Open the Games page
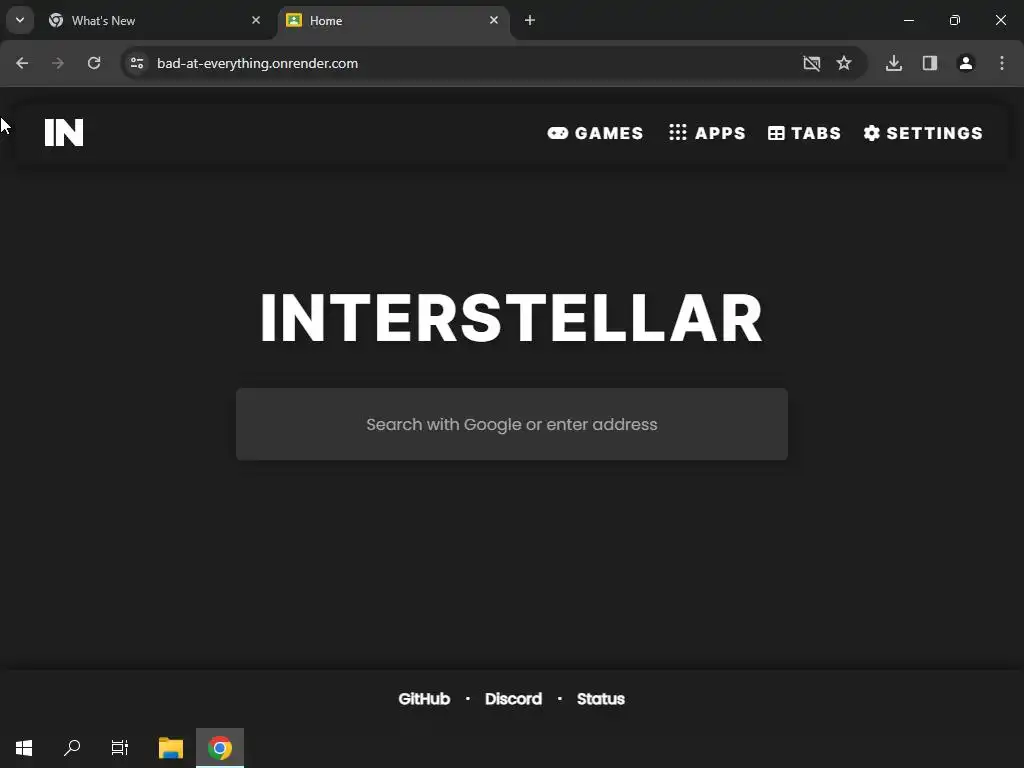The image size is (1024, 768). [596, 133]
